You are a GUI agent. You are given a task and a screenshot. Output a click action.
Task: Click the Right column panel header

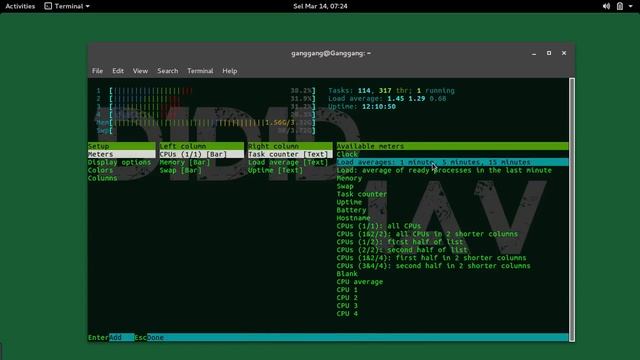290,146
